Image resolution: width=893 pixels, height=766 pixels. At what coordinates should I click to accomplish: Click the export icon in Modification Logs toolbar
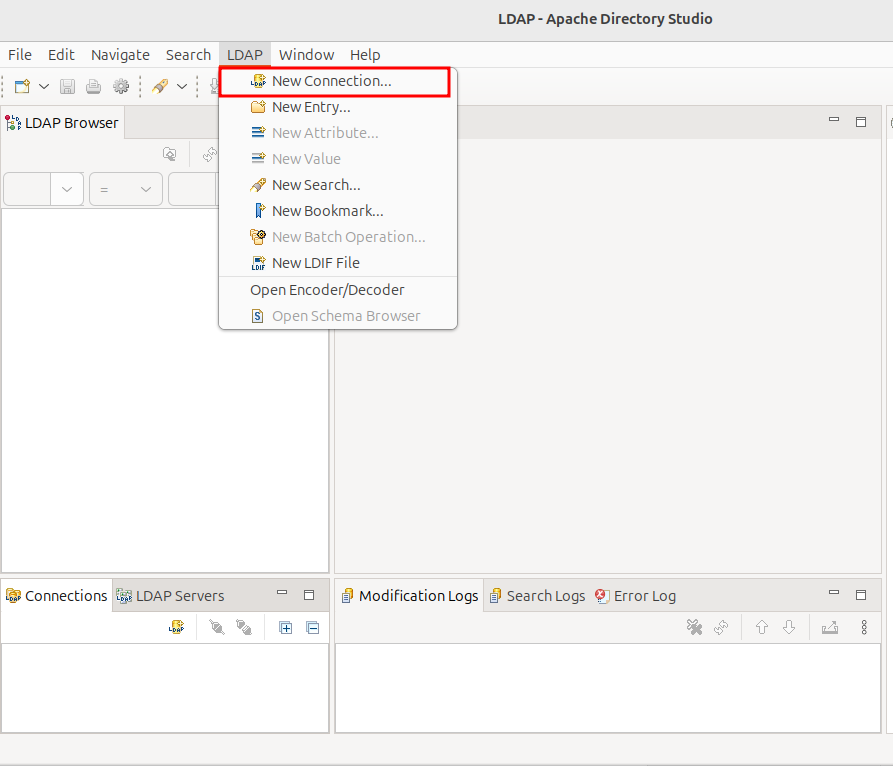tap(829, 627)
